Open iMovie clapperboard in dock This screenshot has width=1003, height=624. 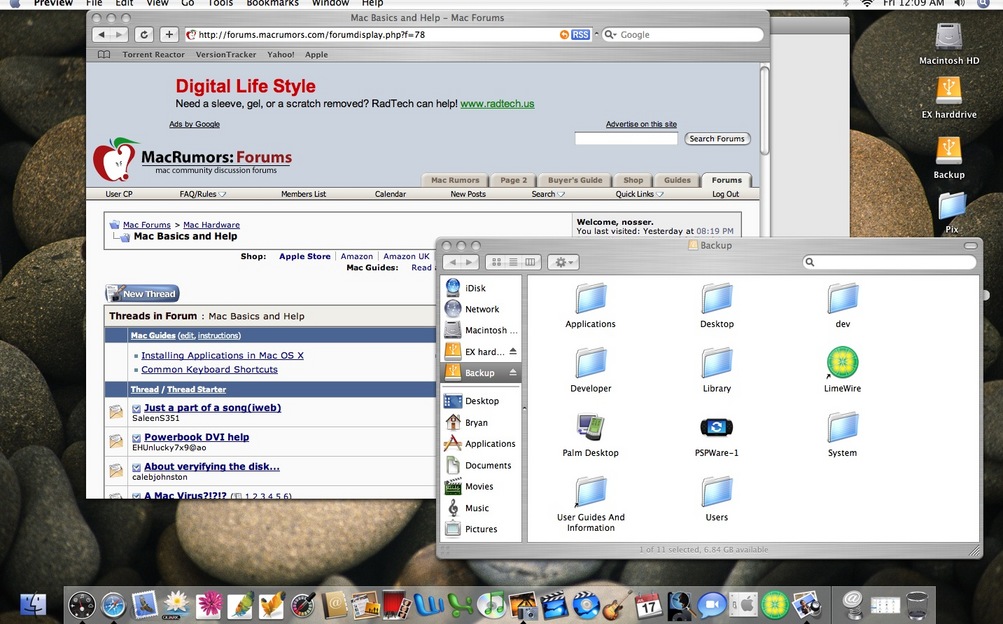click(x=554, y=605)
